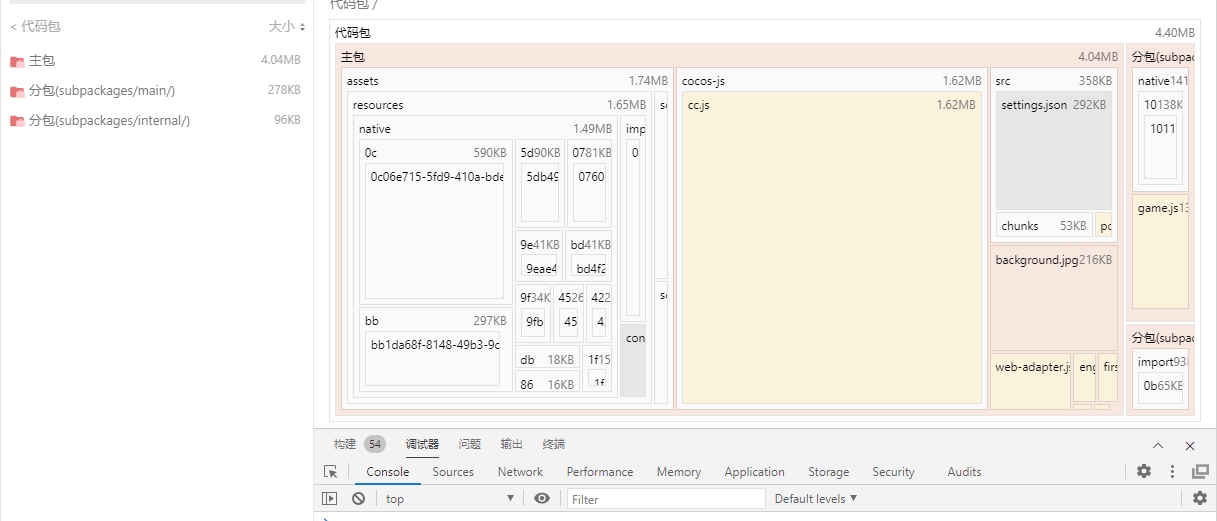Click the 构建 tab's 54 badge

coord(374,444)
